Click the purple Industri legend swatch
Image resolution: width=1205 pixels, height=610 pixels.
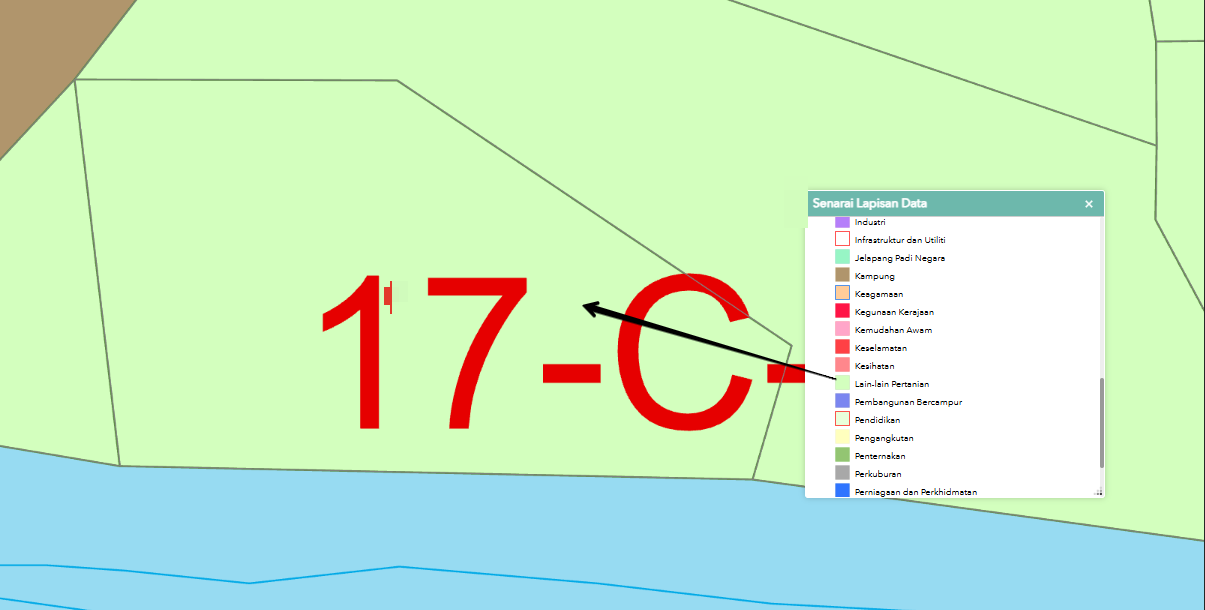click(x=842, y=221)
